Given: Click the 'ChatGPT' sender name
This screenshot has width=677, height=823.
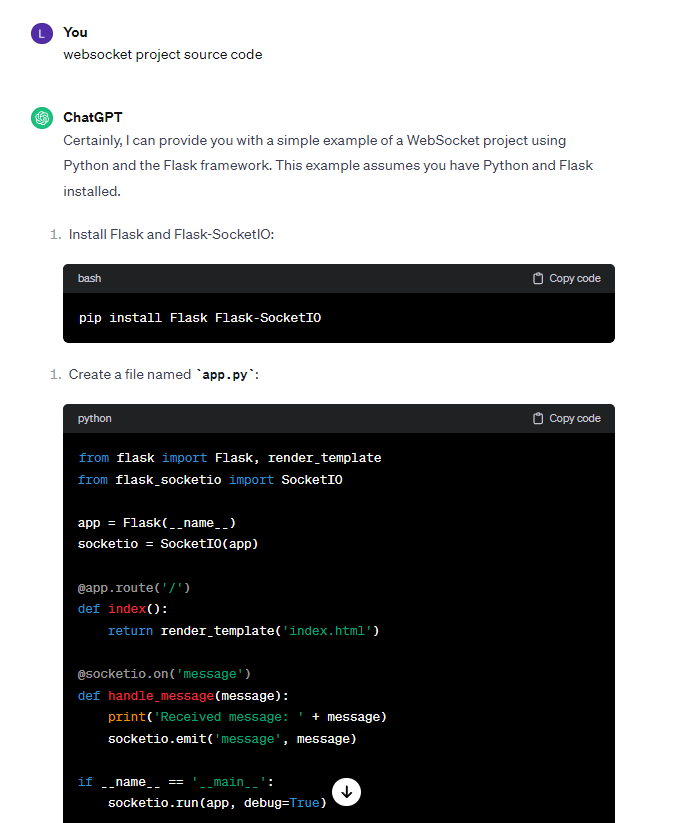Looking at the screenshot, I should coord(93,117).
